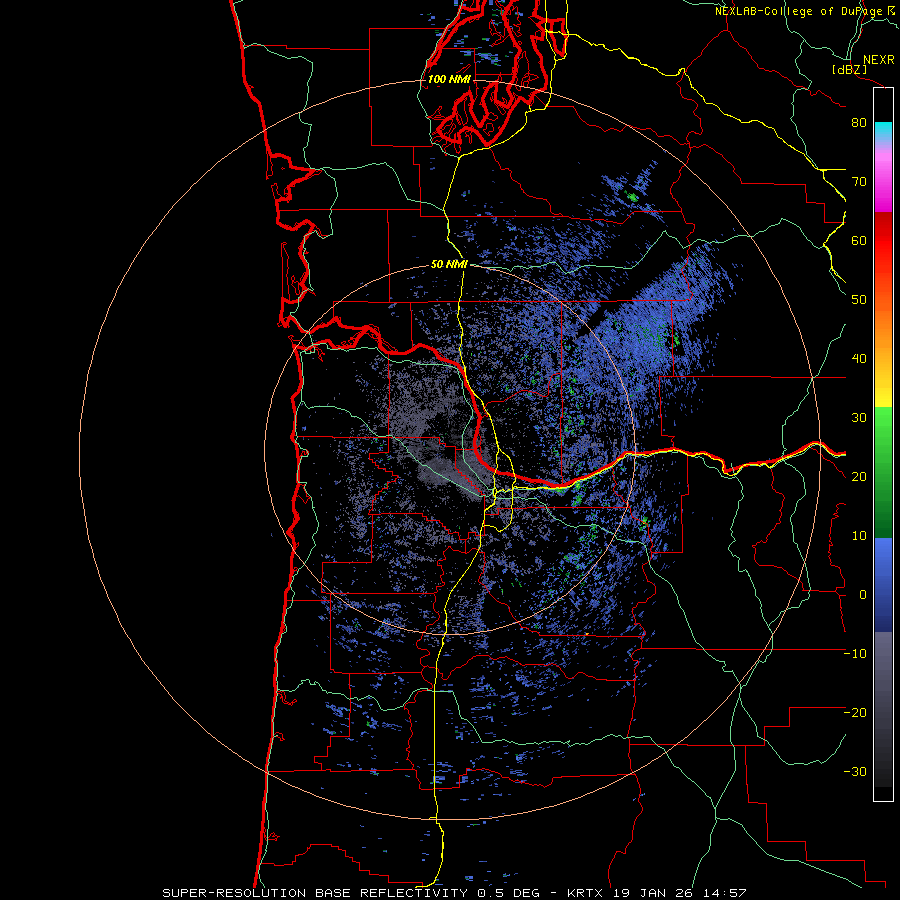Click the -20 value on the dBZ scale
Screen dimensions: 900x900
click(855, 712)
